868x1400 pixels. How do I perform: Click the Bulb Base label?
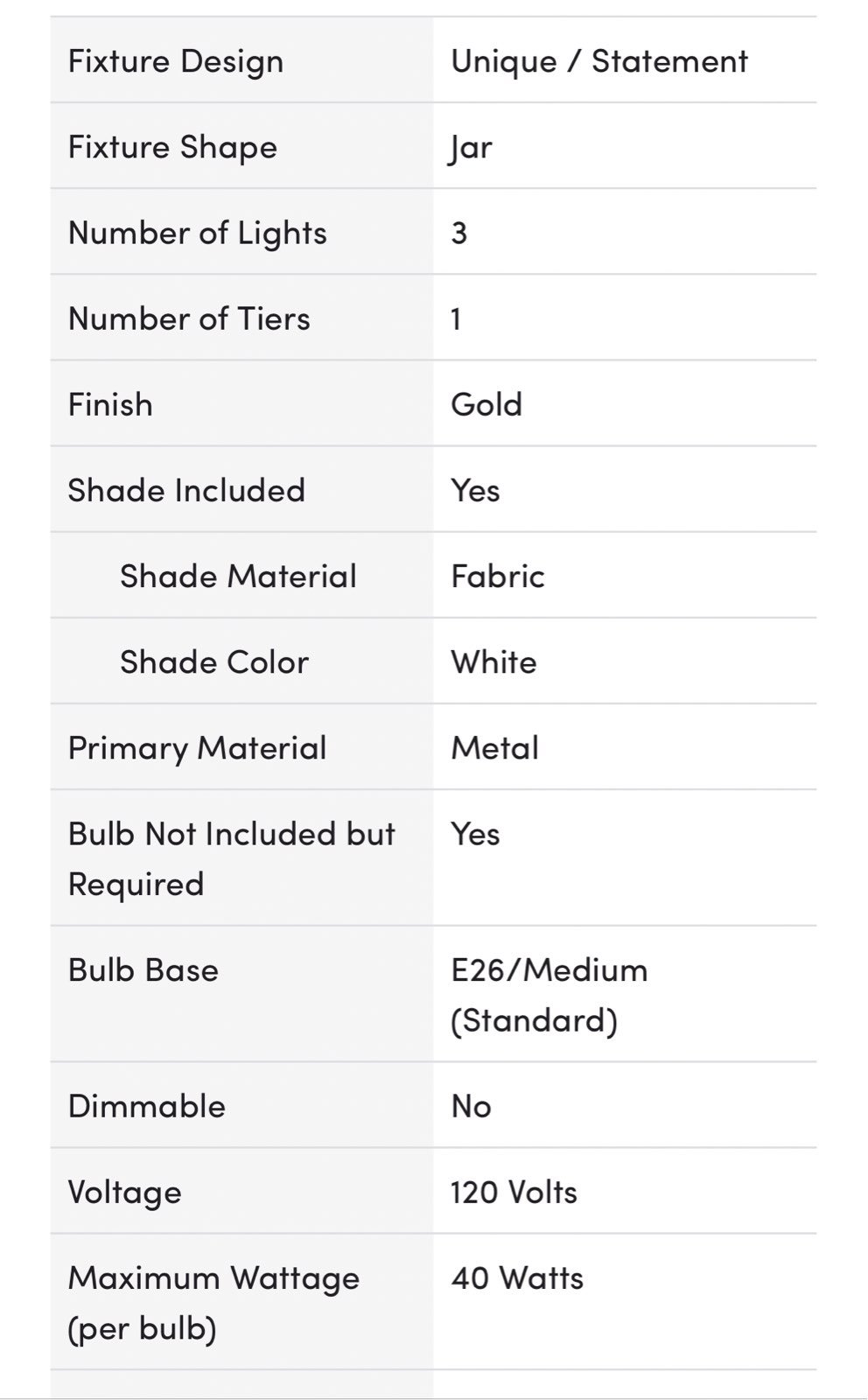pyautogui.click(x=143, y=969)
